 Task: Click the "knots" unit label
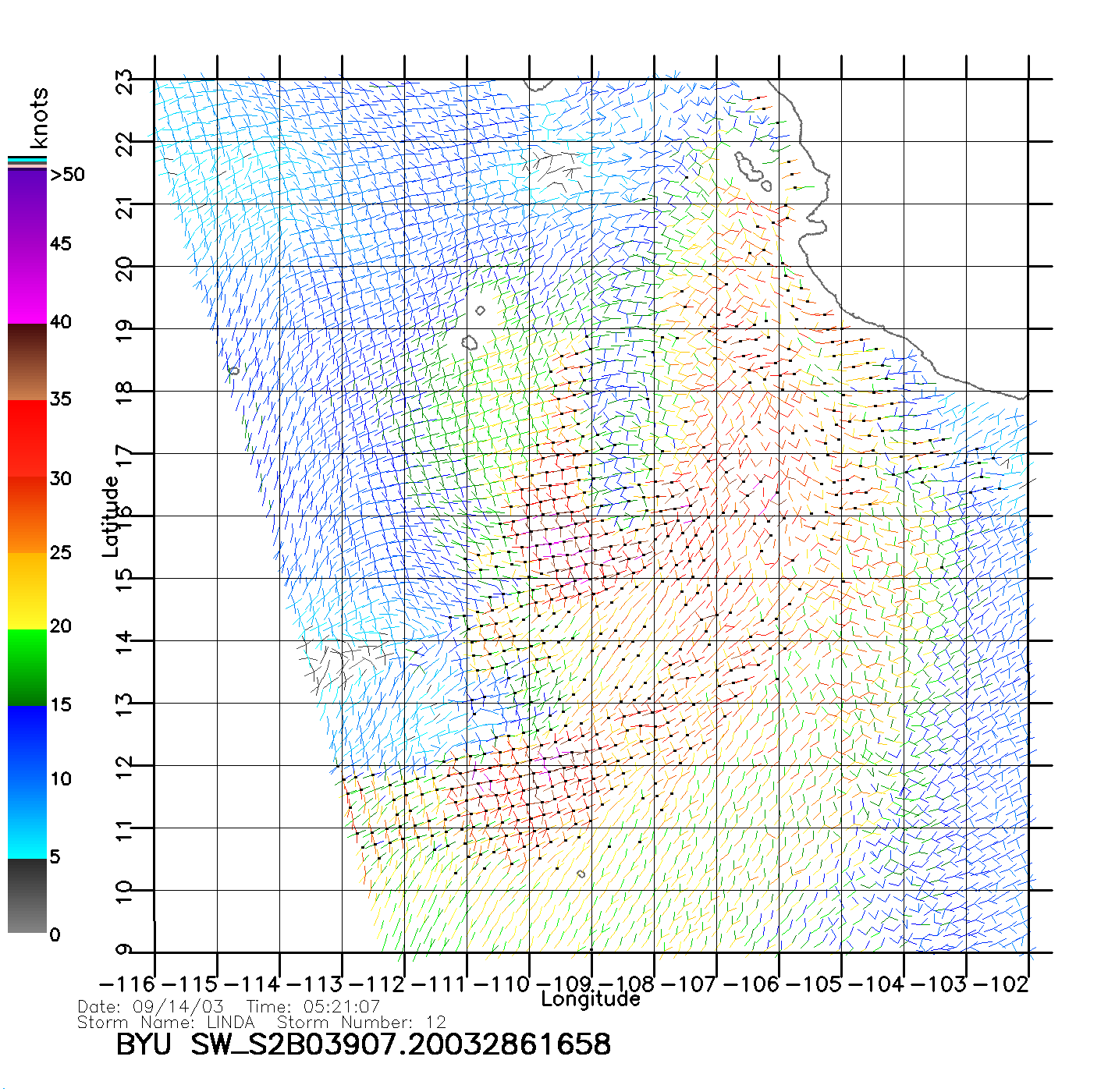click(x=39, y=118)
